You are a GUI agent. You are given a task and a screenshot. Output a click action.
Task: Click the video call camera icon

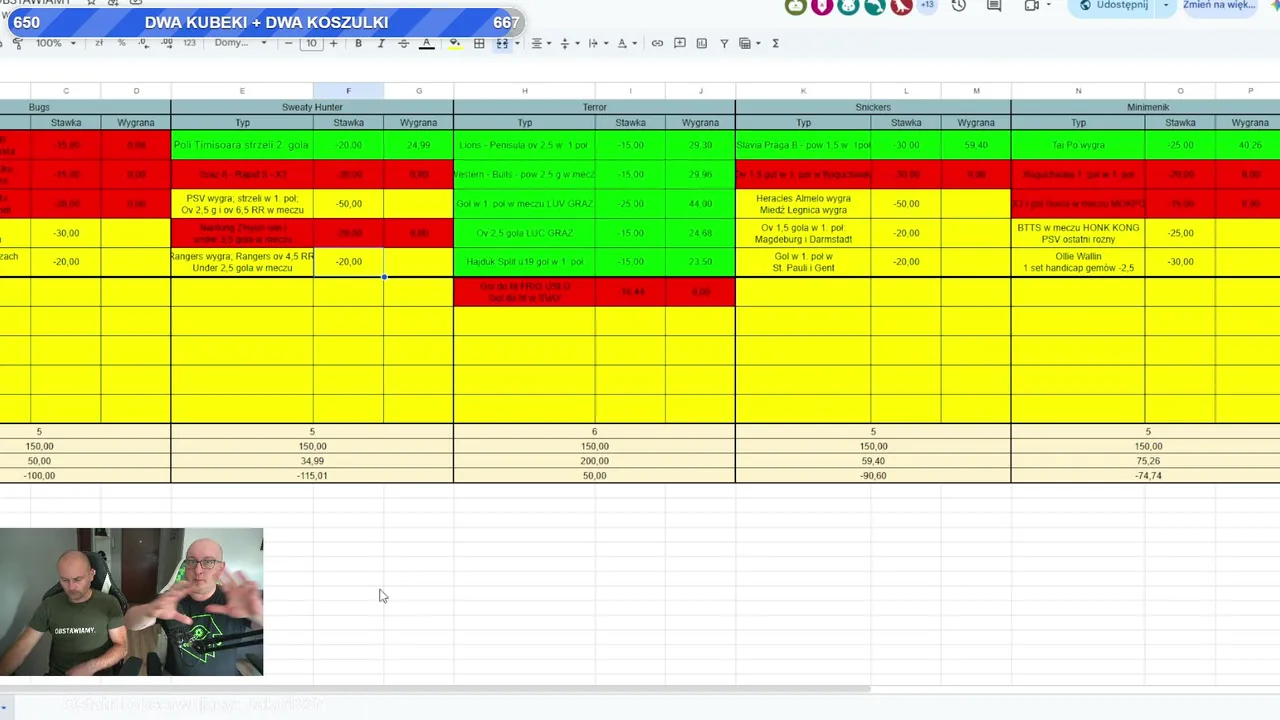point(1032,6)
